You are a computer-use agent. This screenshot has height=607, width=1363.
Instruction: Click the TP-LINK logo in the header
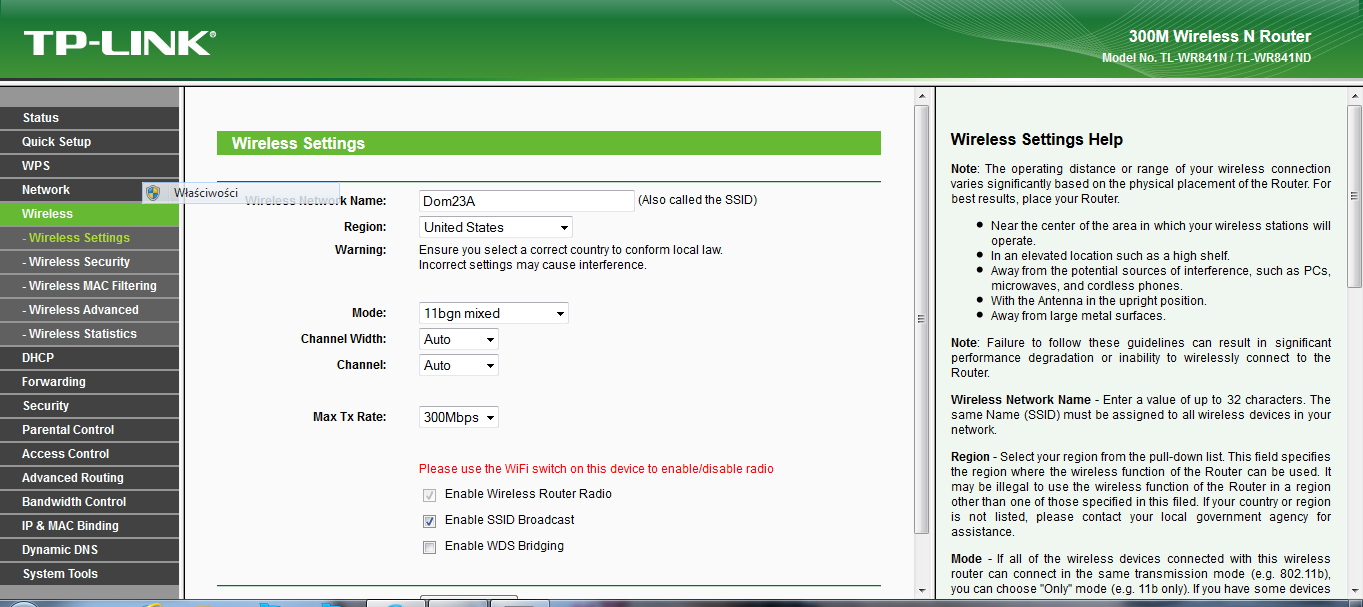click(x=119, y=43)
